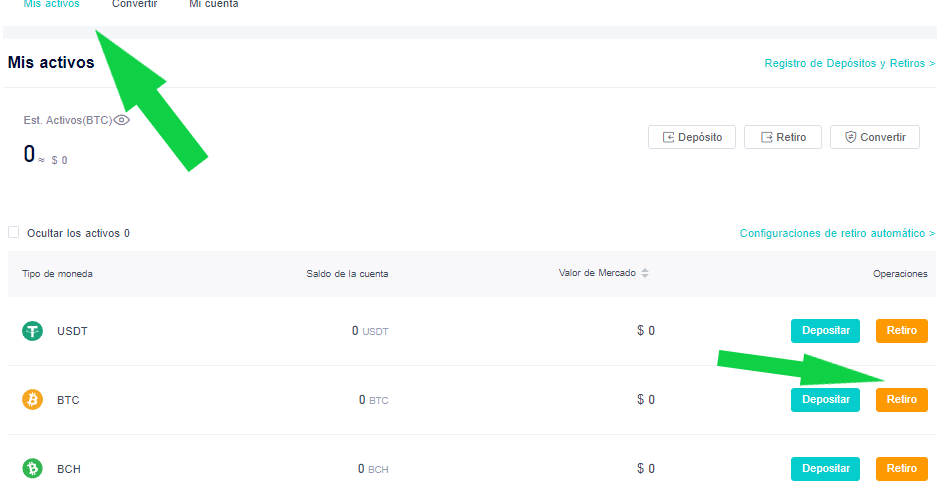937x492 pixels.
Task: Switch to the Convertir tab
Action: [x=134, y=4]
